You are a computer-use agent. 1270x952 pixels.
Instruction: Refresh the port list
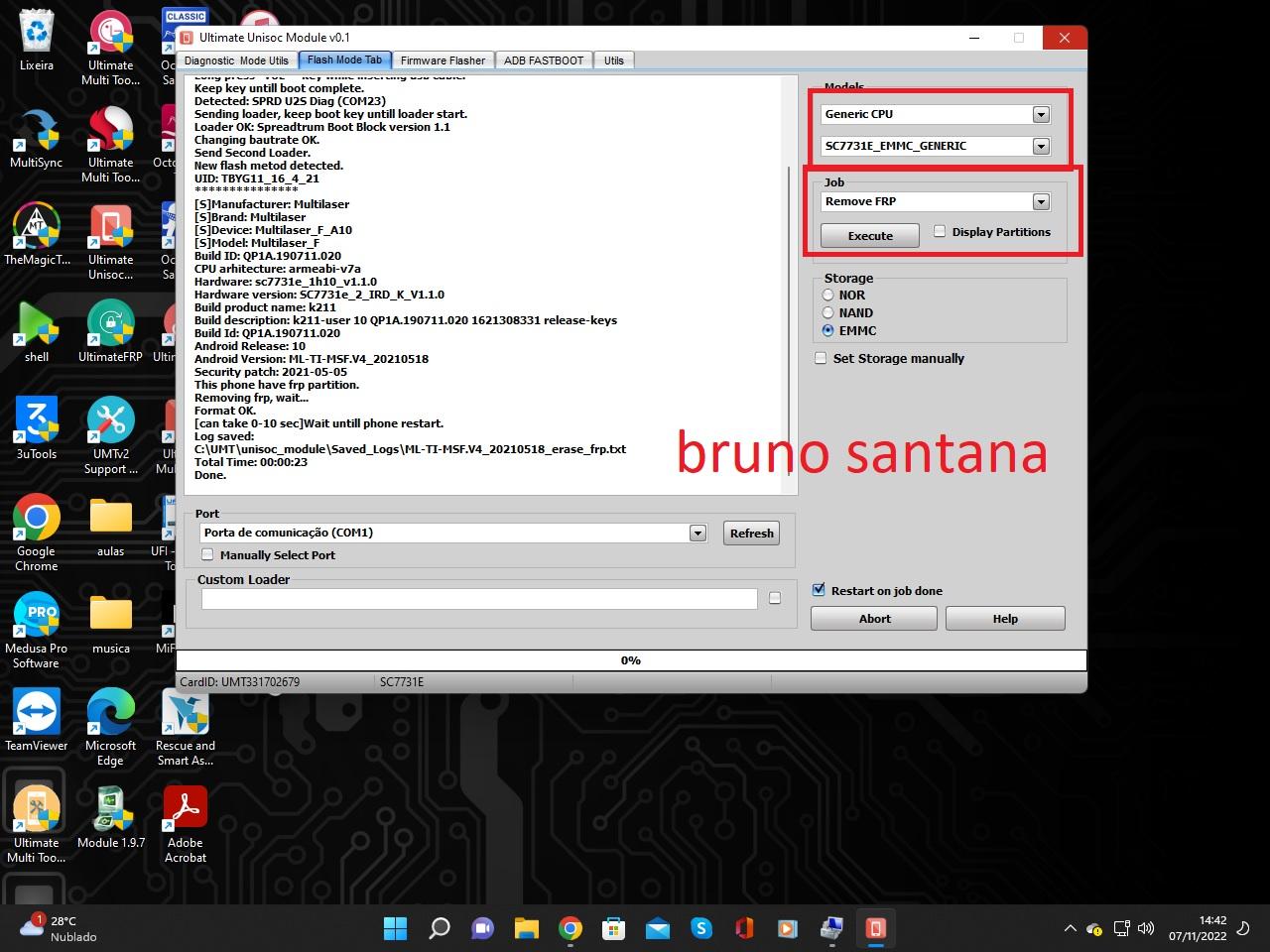tap(751, 533)
